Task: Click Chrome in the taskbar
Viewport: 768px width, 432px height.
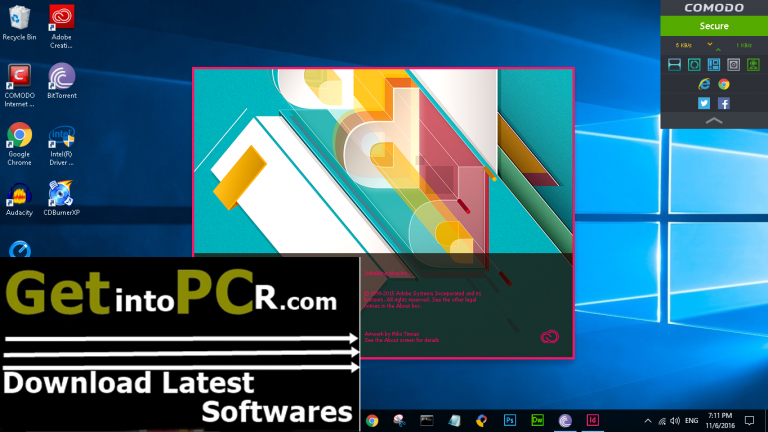Action: [372, 420]
